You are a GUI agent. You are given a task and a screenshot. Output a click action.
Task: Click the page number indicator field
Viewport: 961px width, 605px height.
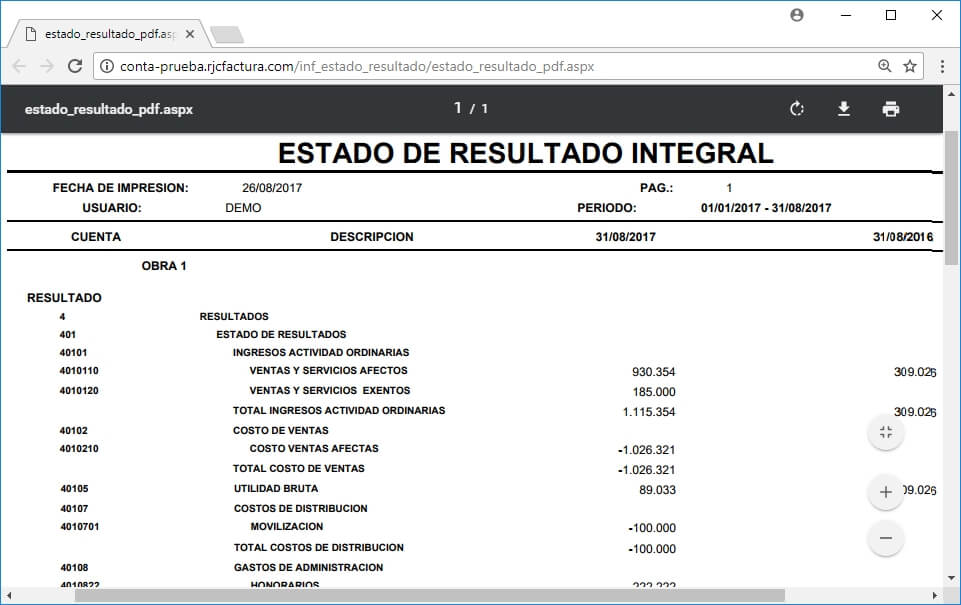click(457, 108)
